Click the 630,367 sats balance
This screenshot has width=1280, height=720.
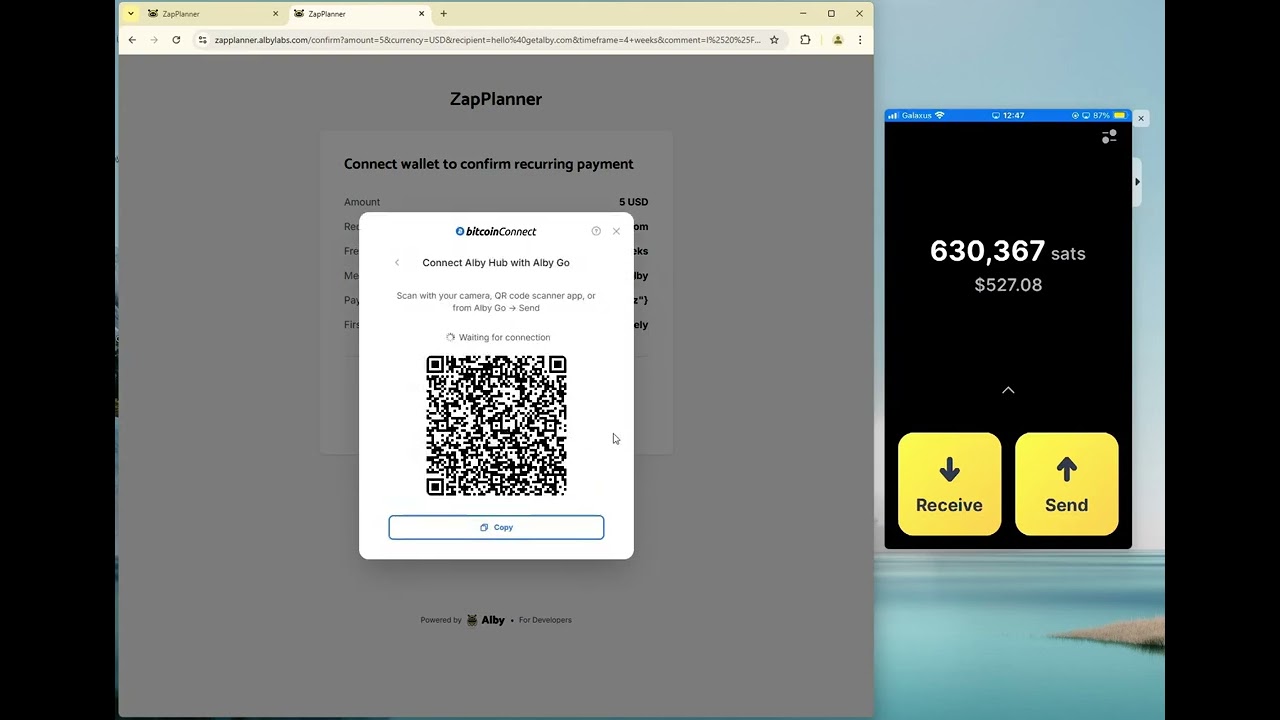(1007, 251)
